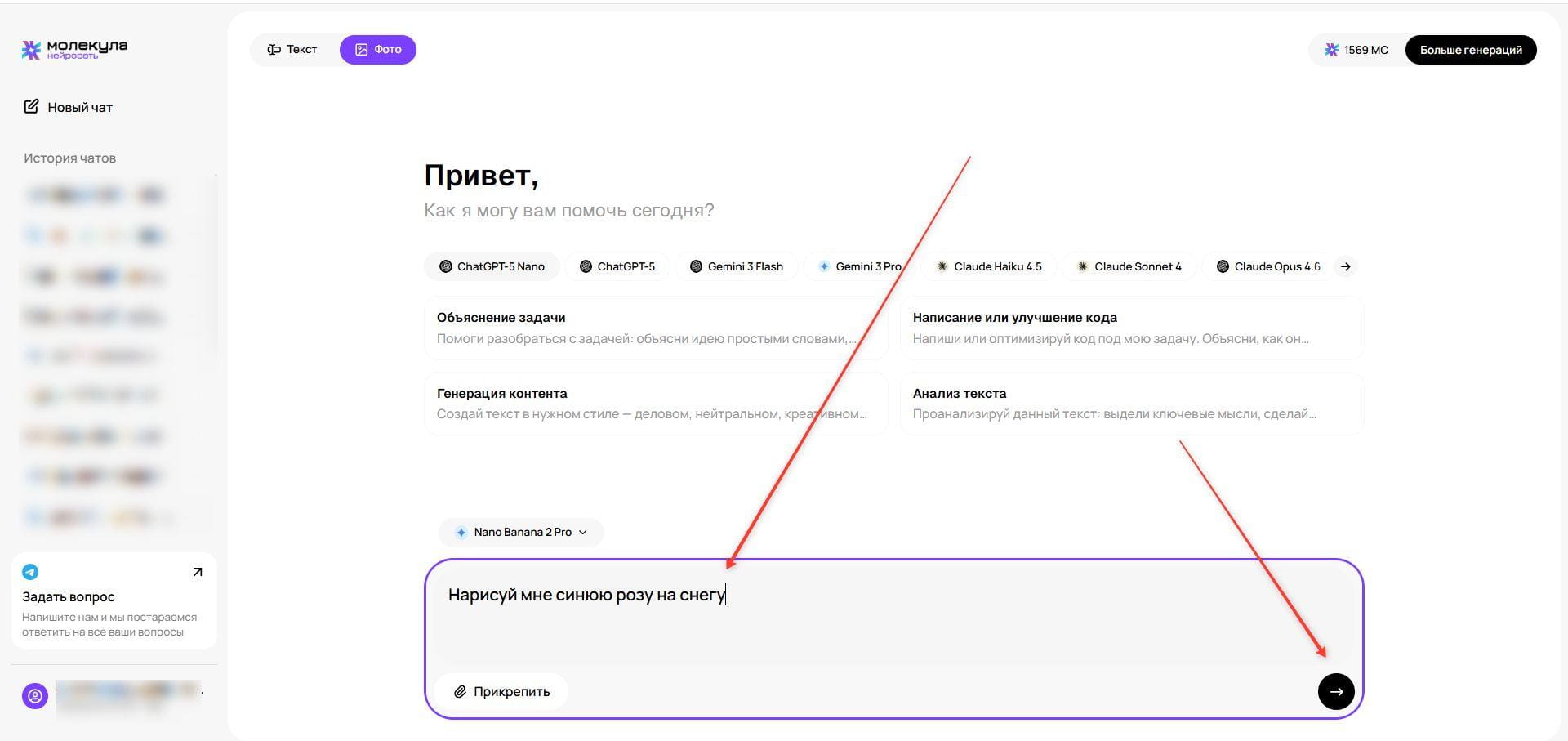Screen dimensions: 1568x741
Task: Click the Больше генераций button
Action: 1471,50
